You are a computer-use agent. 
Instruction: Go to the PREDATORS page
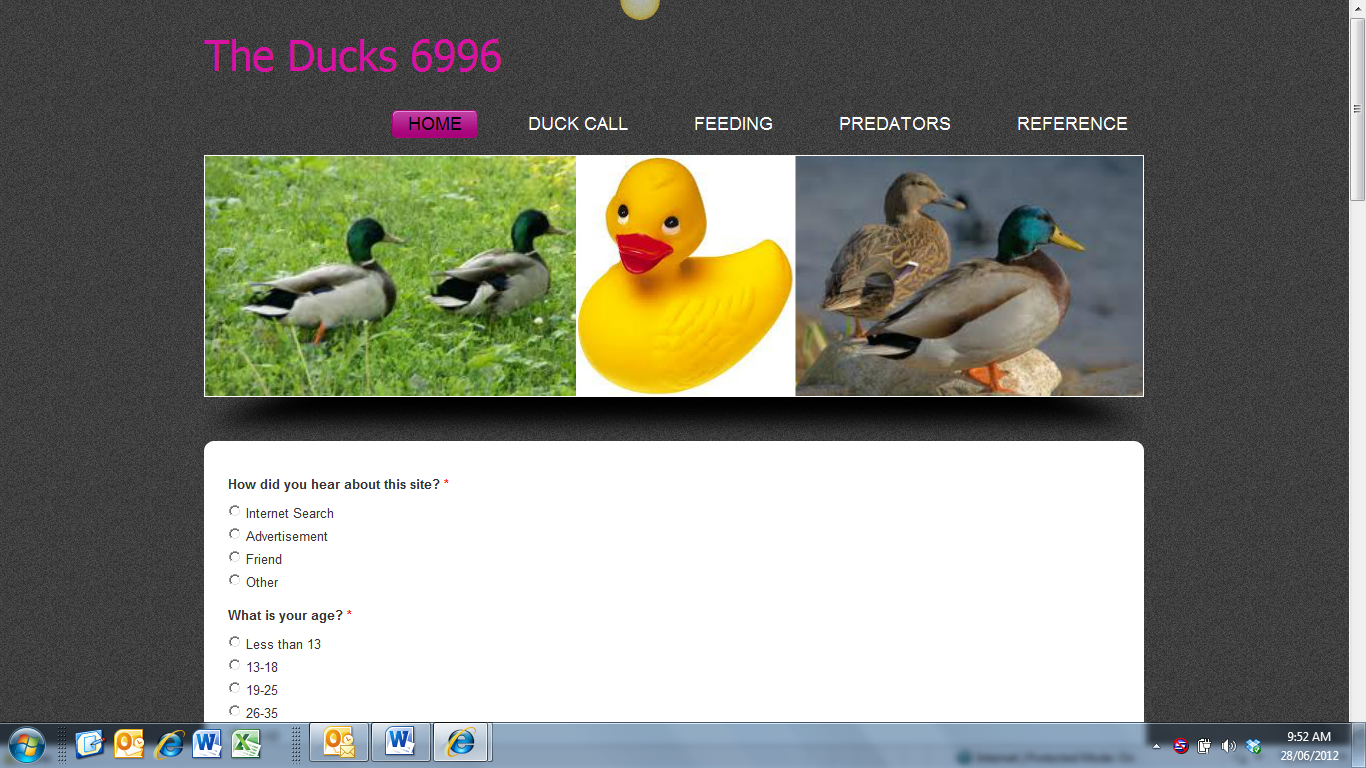[x=894, y=124]
